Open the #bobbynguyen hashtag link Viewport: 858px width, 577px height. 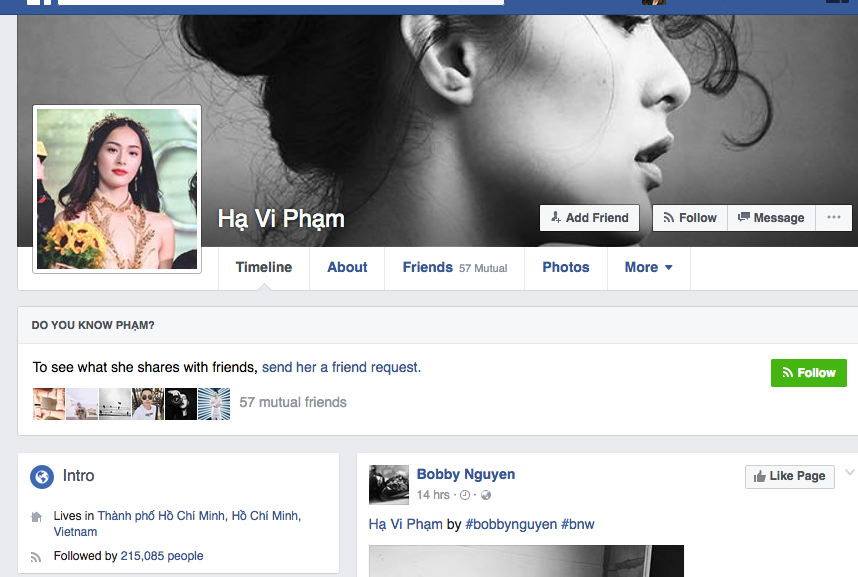point(511,524)
